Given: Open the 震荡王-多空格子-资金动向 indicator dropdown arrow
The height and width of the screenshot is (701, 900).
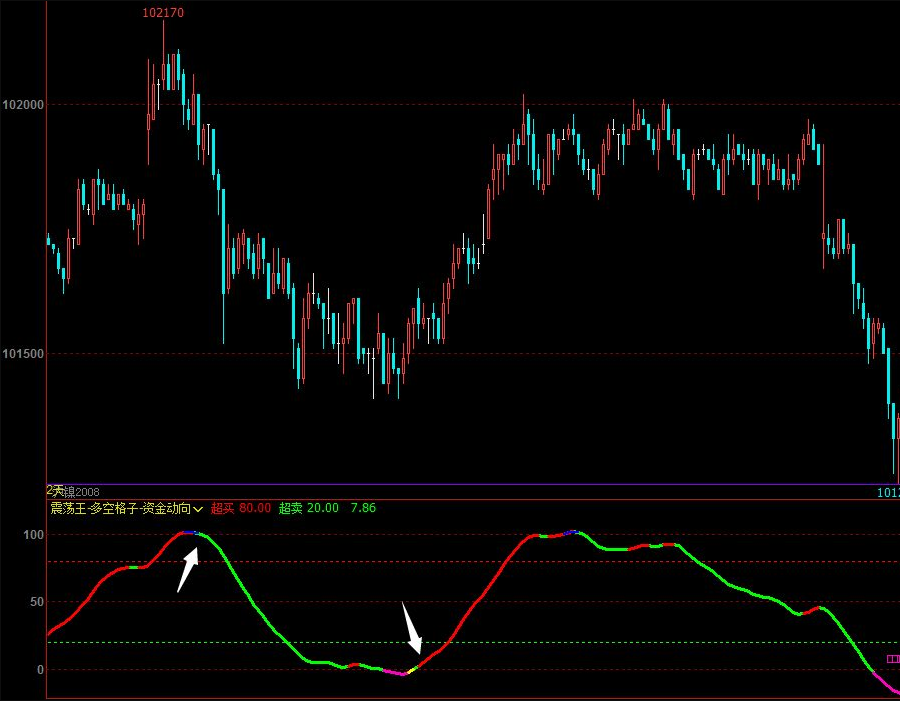Looking at the screenshot, I should tap(198, 509).
